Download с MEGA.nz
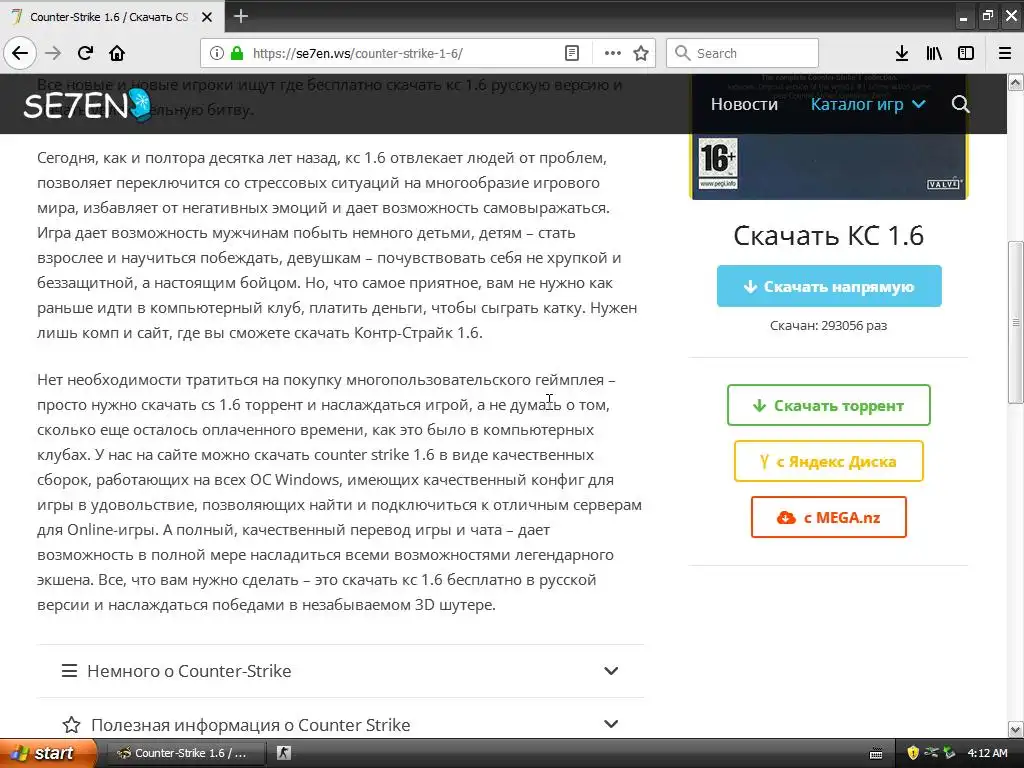1024x768 pixels. pos(829,517)
